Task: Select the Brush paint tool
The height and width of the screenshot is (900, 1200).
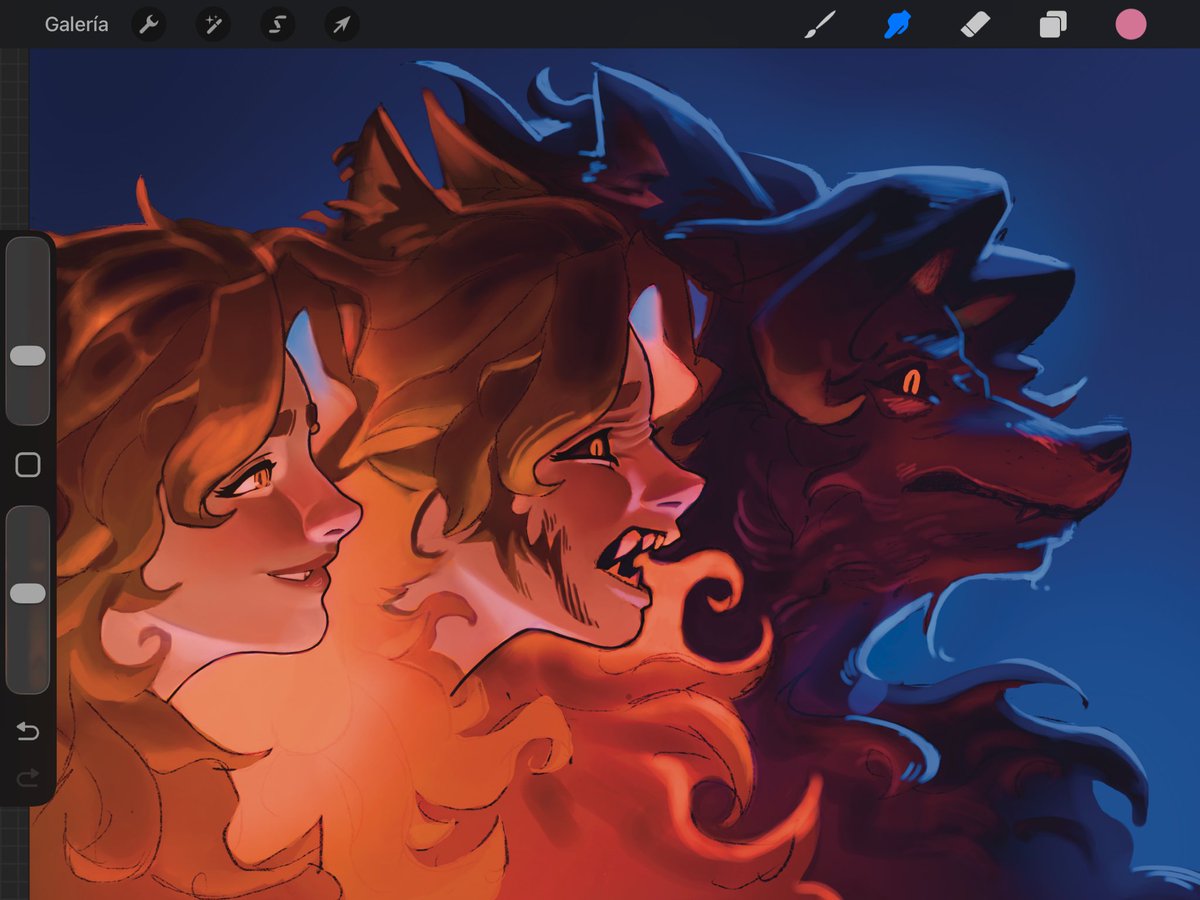Action: (x=820, y=25)
